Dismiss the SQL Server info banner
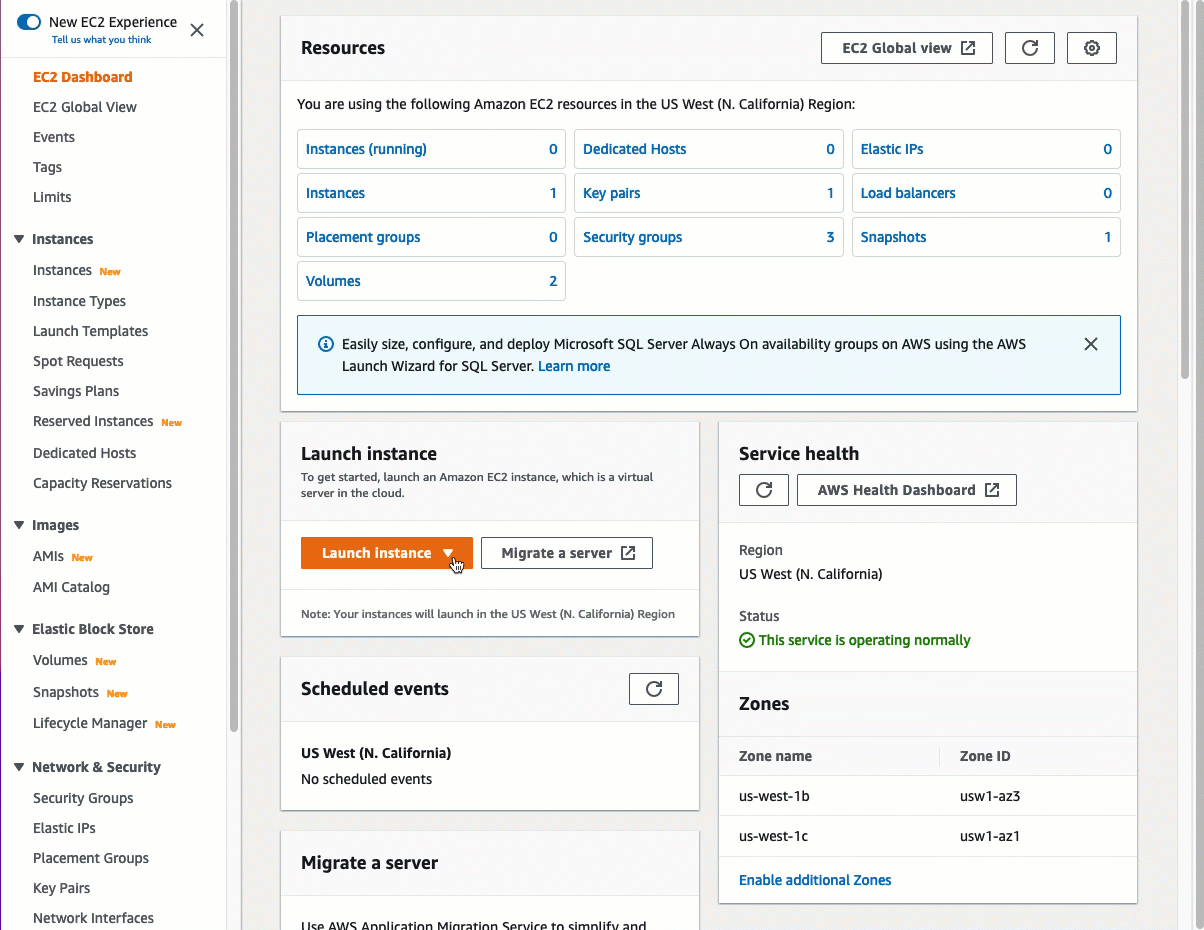This screenshot has width=1204, height=930. [x=1091, y=344]
